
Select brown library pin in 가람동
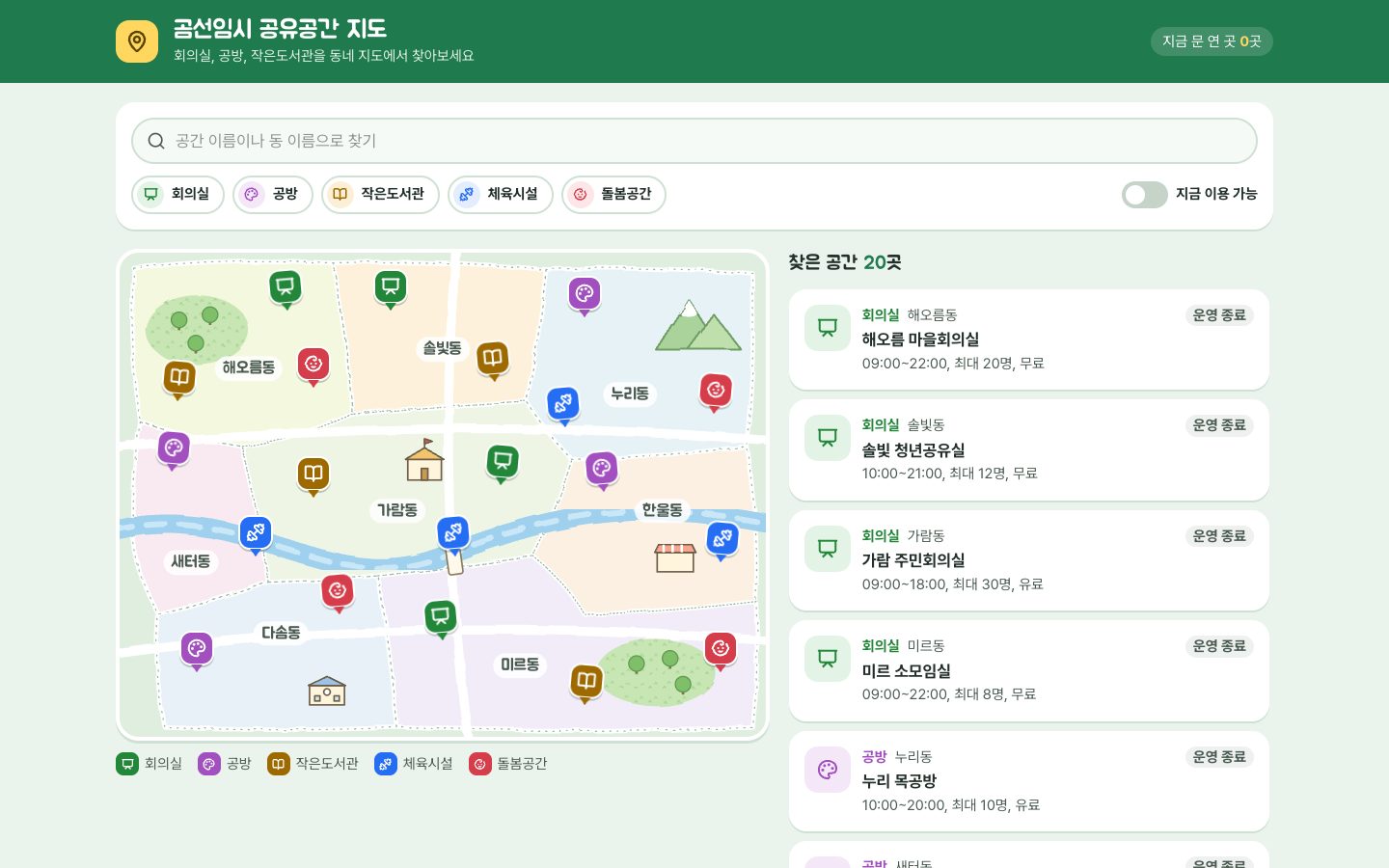click(313, 476)
